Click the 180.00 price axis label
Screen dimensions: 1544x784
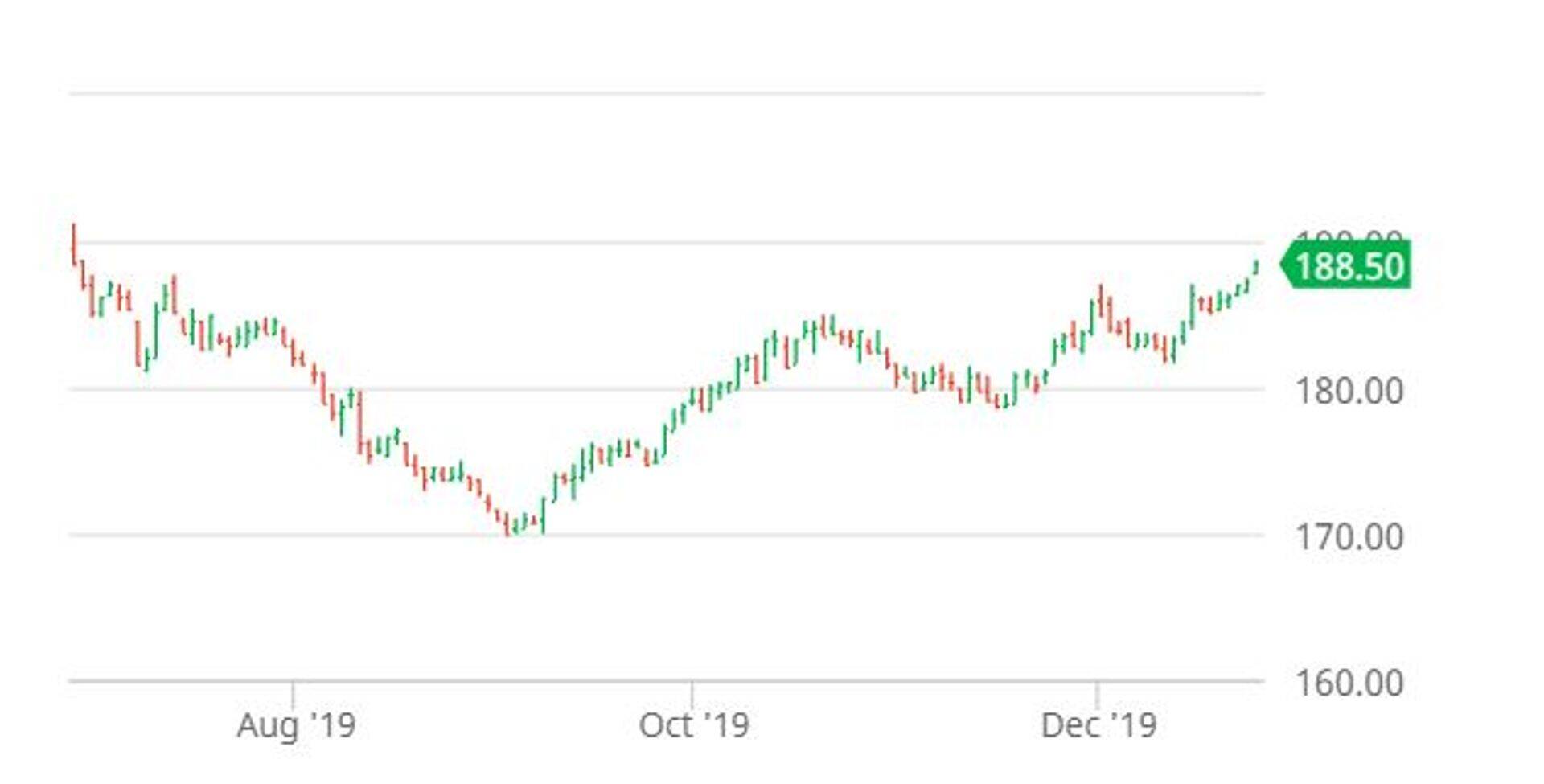click(1349, 392)
